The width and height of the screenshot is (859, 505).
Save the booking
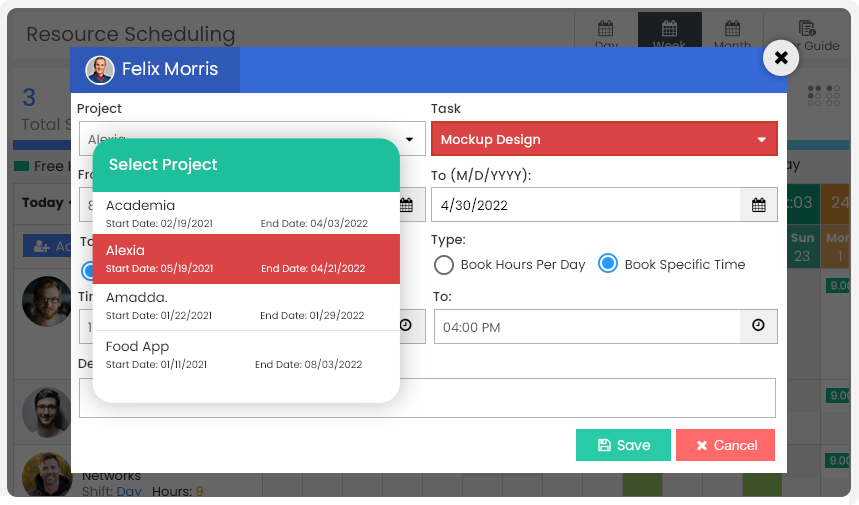tap(623, 445)
